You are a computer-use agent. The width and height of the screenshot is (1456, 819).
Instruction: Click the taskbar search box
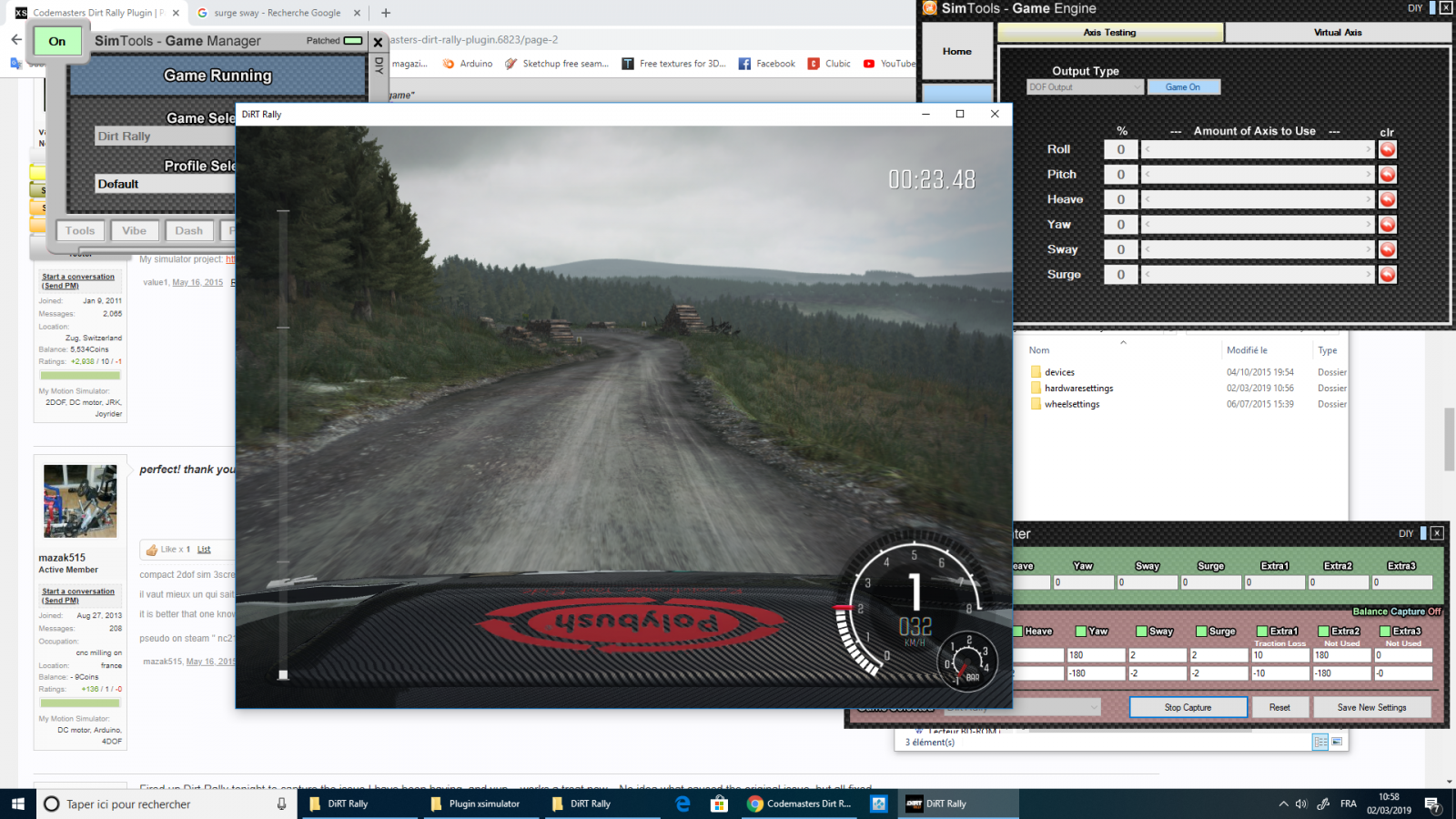click(167, 804)
